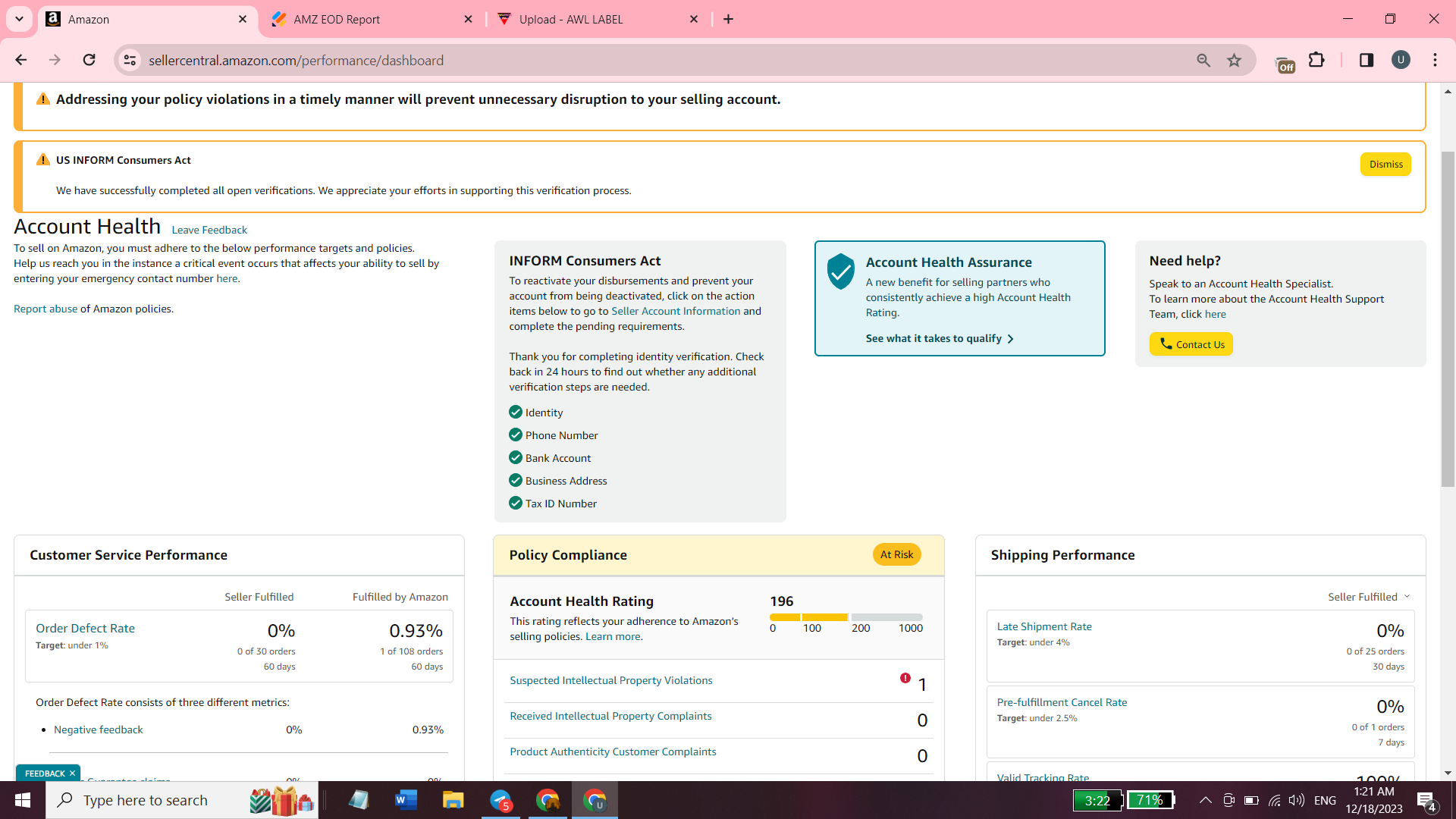This screenshot has height=819, width=1456.
Task: Click the volume icon in system tray
Action: point(1297,800)
